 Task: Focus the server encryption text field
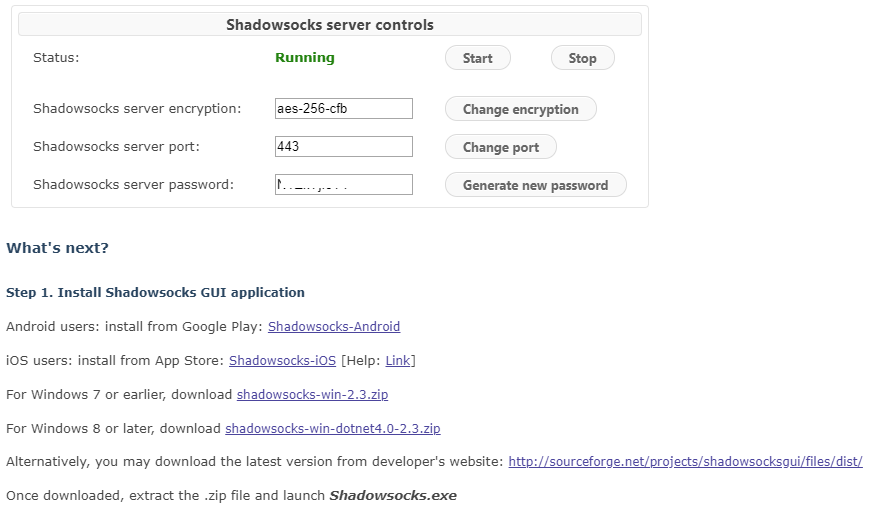point(343,109)
